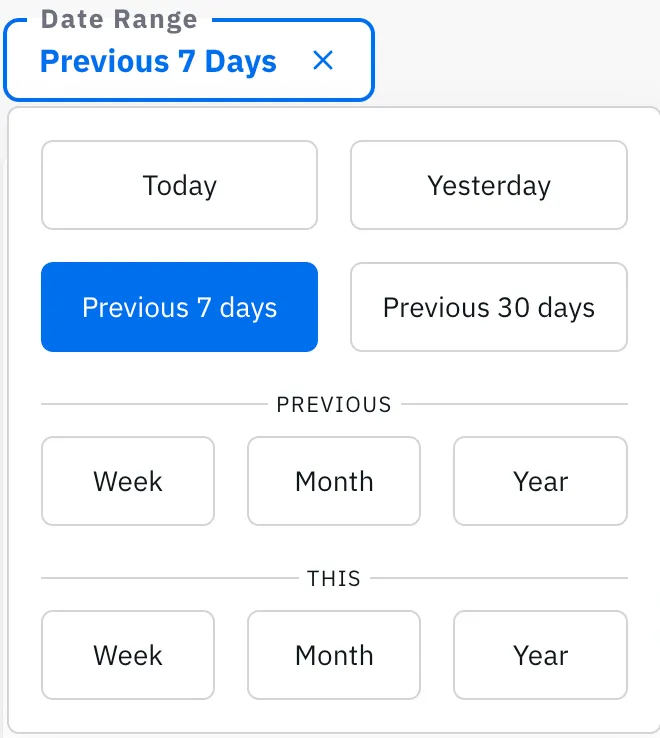This screenshot has height=738, width=660.
Task: Click the 'Date Range' field label
Action: 119,20
